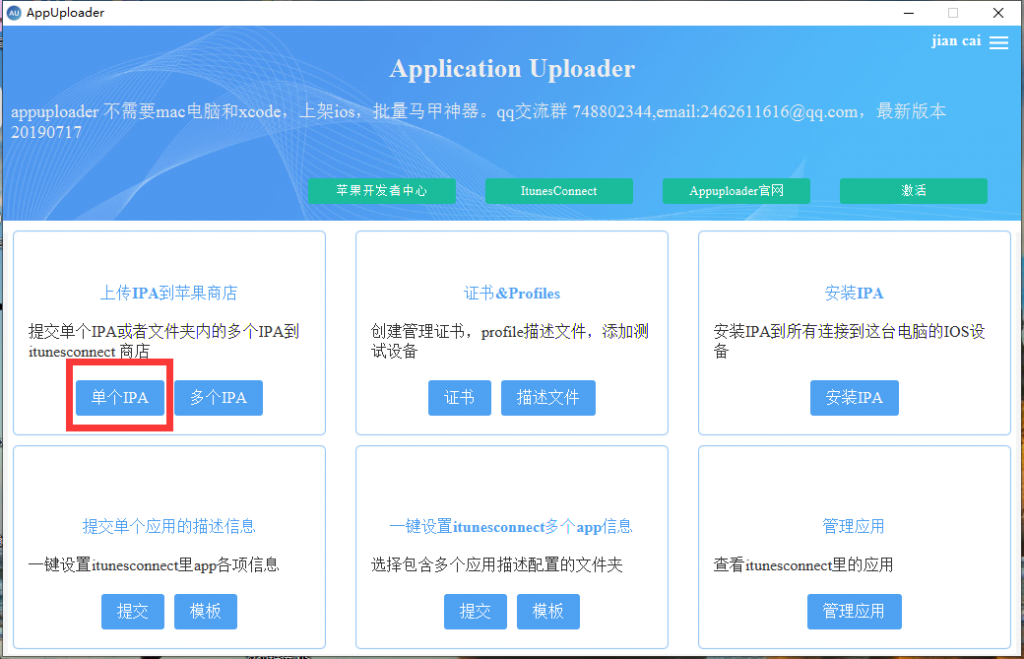Screen dimensions: 1024x659
Task: Visit Appuploader官网 button
Action: [x=736, y=191]
